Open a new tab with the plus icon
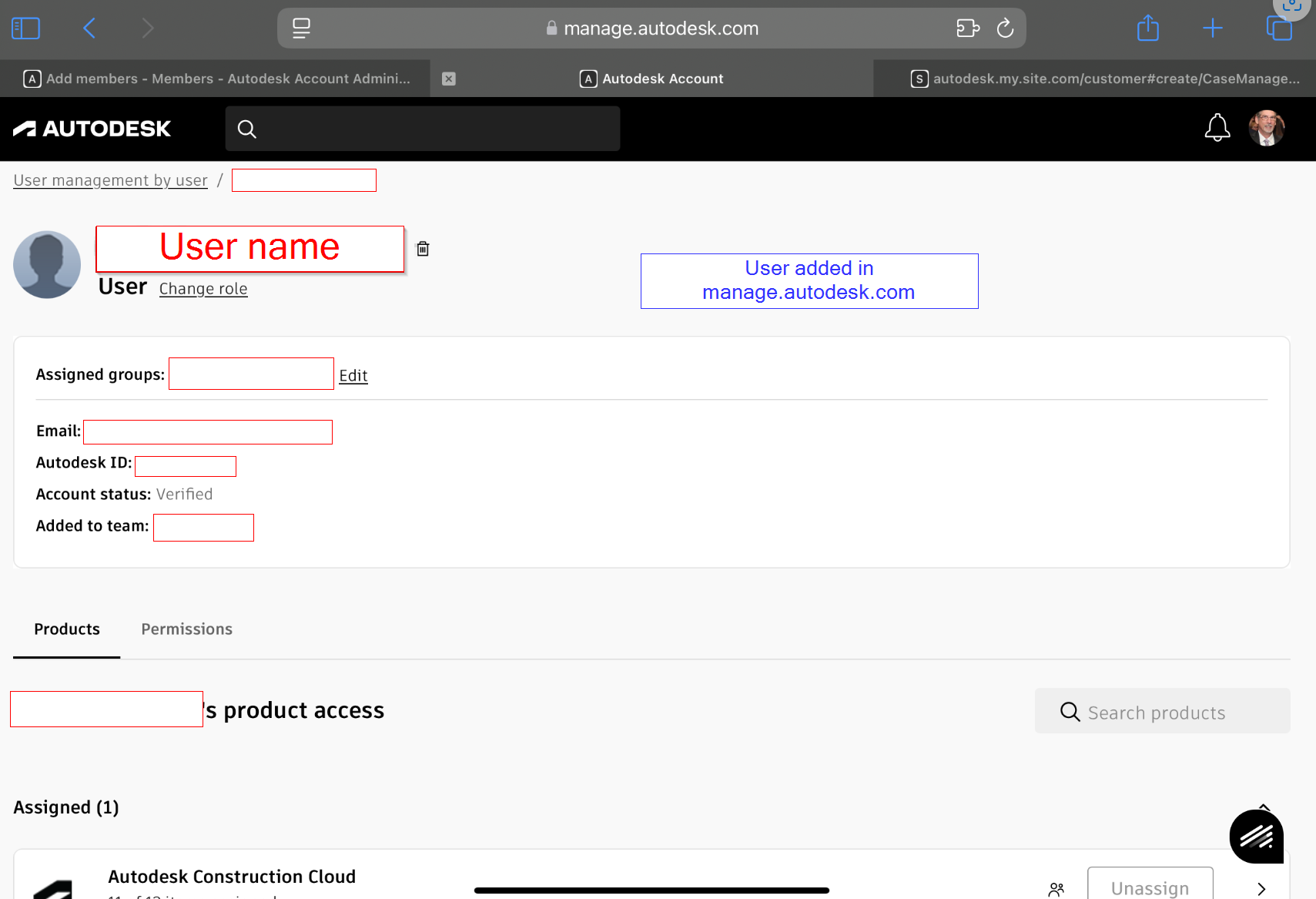Viewport: 1316px width, 899px height. point(1211,28)
